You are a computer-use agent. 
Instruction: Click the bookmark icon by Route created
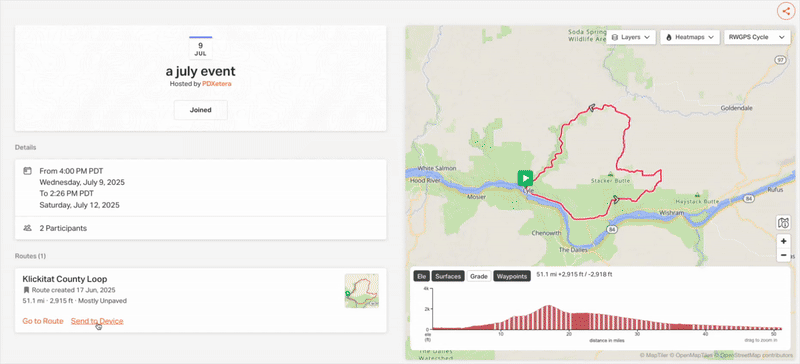point(26,290)
